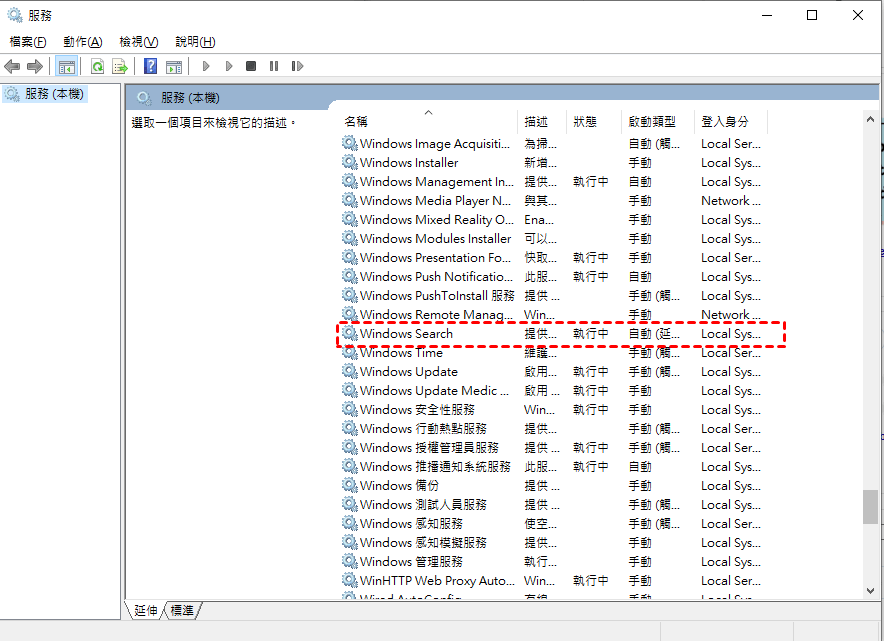Toggle the show/hide console tree icon

coord(67,67)
